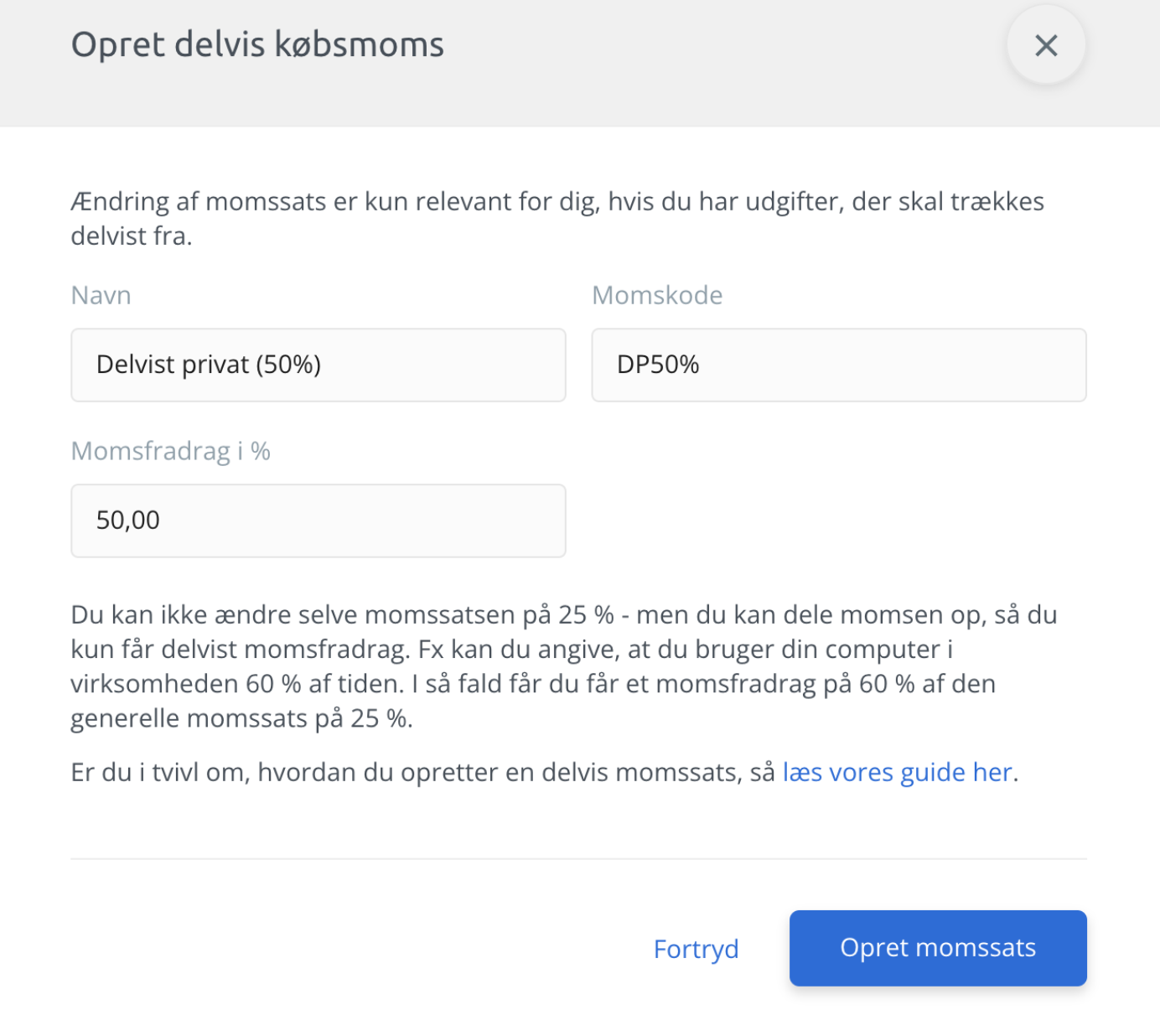
Task: Click the 'Er du i tvivl om' sentence
Action: point(545,772)
